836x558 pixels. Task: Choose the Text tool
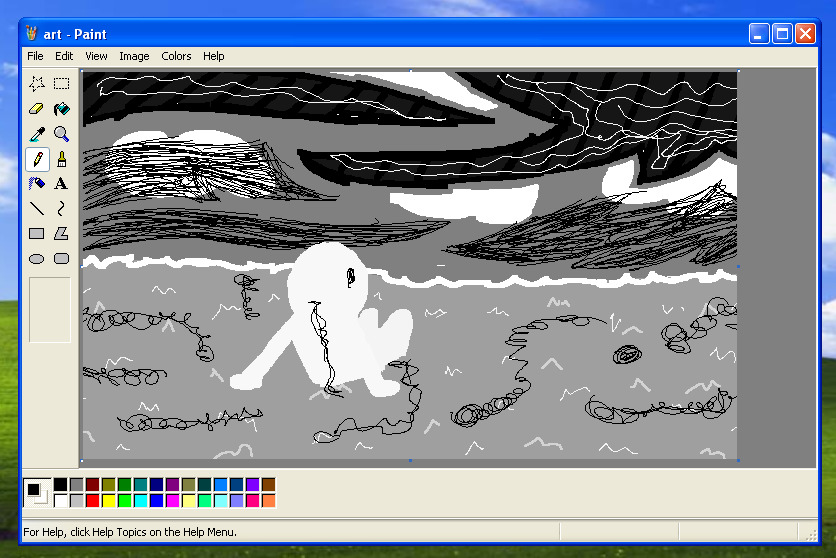tap(61, 184)
